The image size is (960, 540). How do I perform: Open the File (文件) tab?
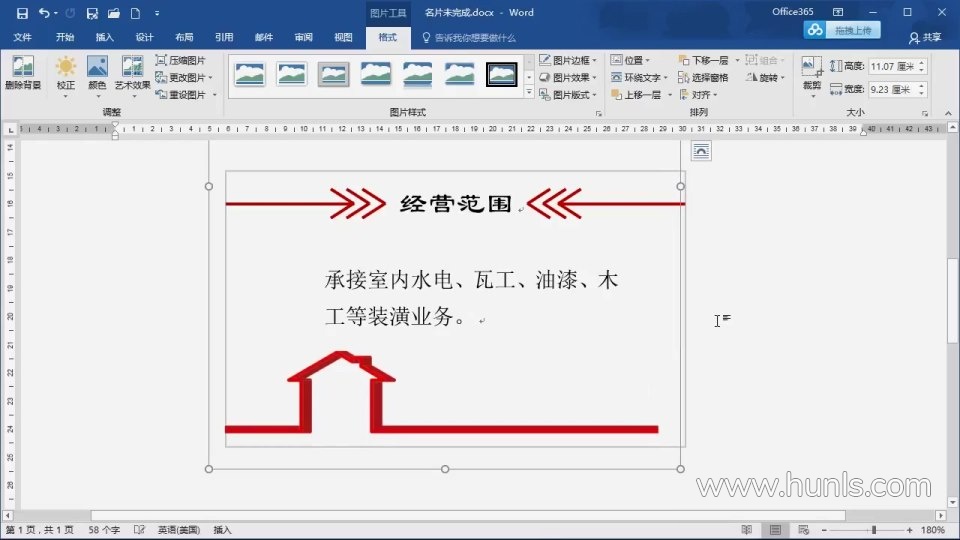(x=22, y=37)
